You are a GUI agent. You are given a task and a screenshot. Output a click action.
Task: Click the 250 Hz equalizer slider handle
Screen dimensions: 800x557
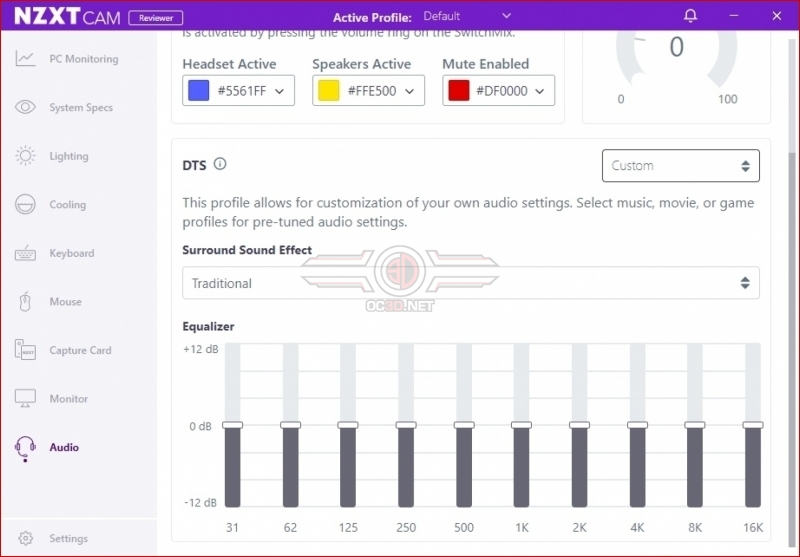pos(406,425)
